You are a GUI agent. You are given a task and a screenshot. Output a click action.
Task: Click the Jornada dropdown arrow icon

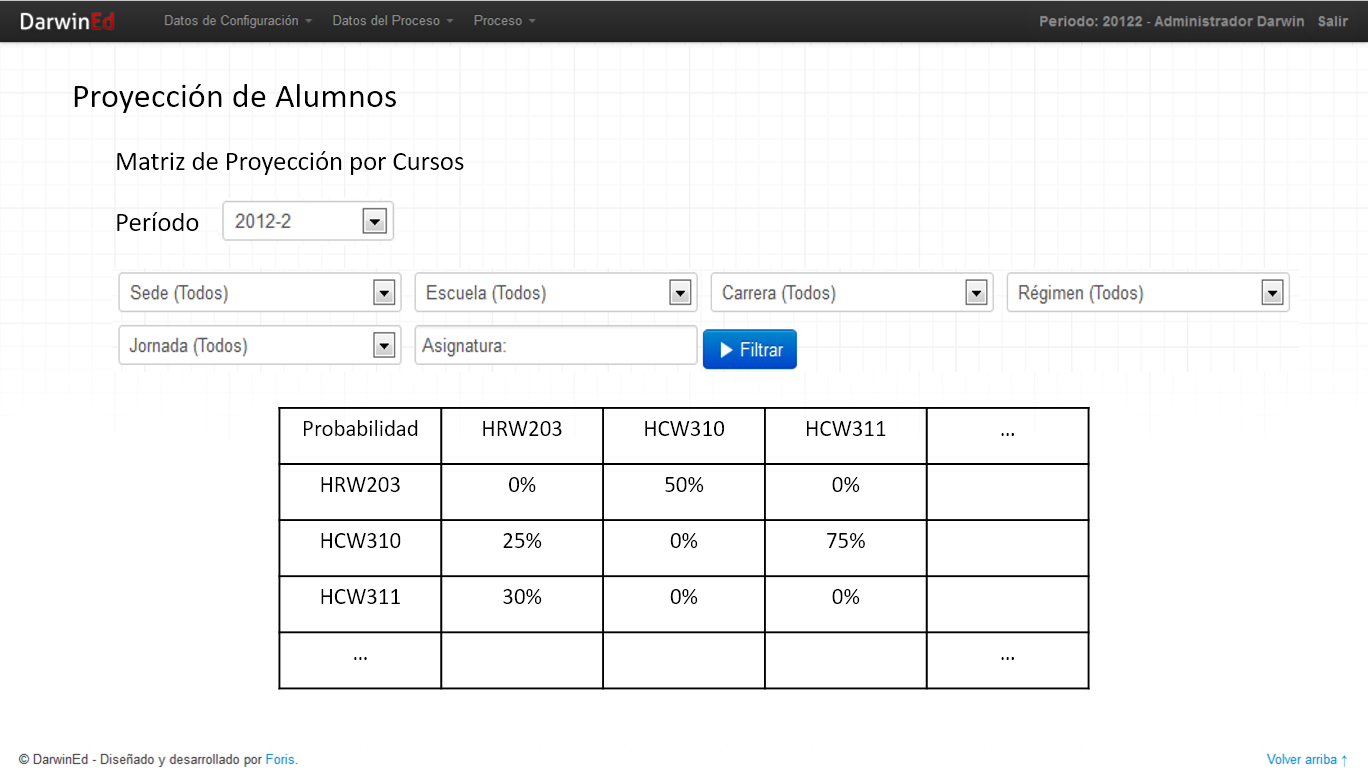pos(384,345)
